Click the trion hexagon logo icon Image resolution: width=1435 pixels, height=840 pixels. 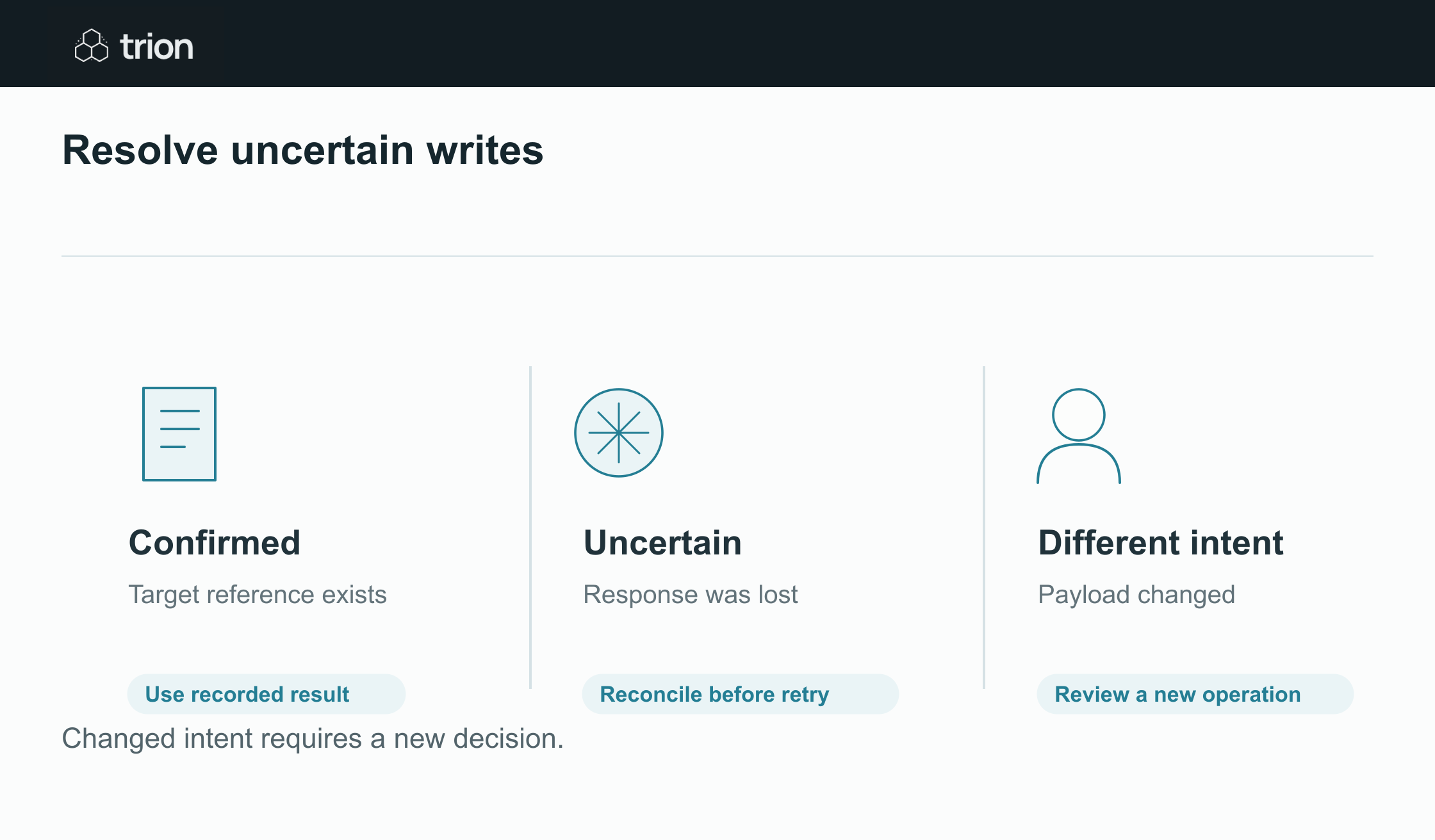pos(92,45)
